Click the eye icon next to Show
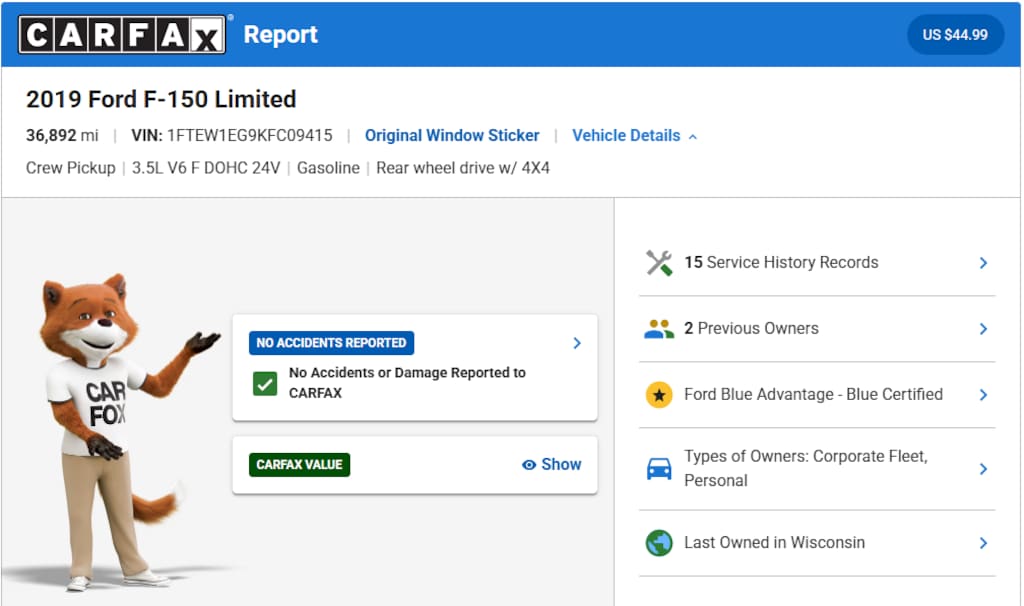 pos(529,464)
